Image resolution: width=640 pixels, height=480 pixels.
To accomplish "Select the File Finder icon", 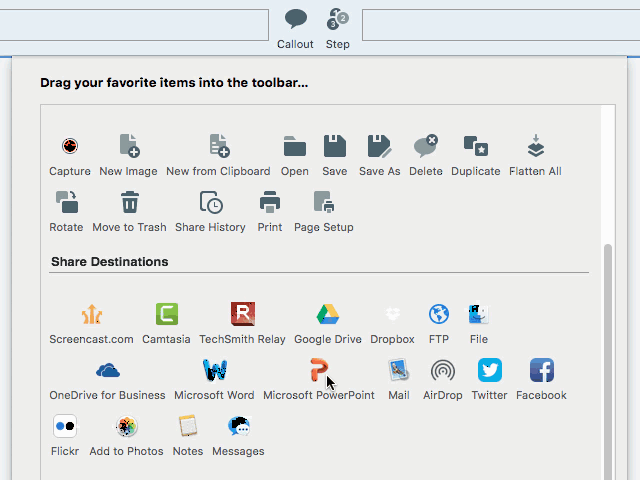I will (478, 314).
